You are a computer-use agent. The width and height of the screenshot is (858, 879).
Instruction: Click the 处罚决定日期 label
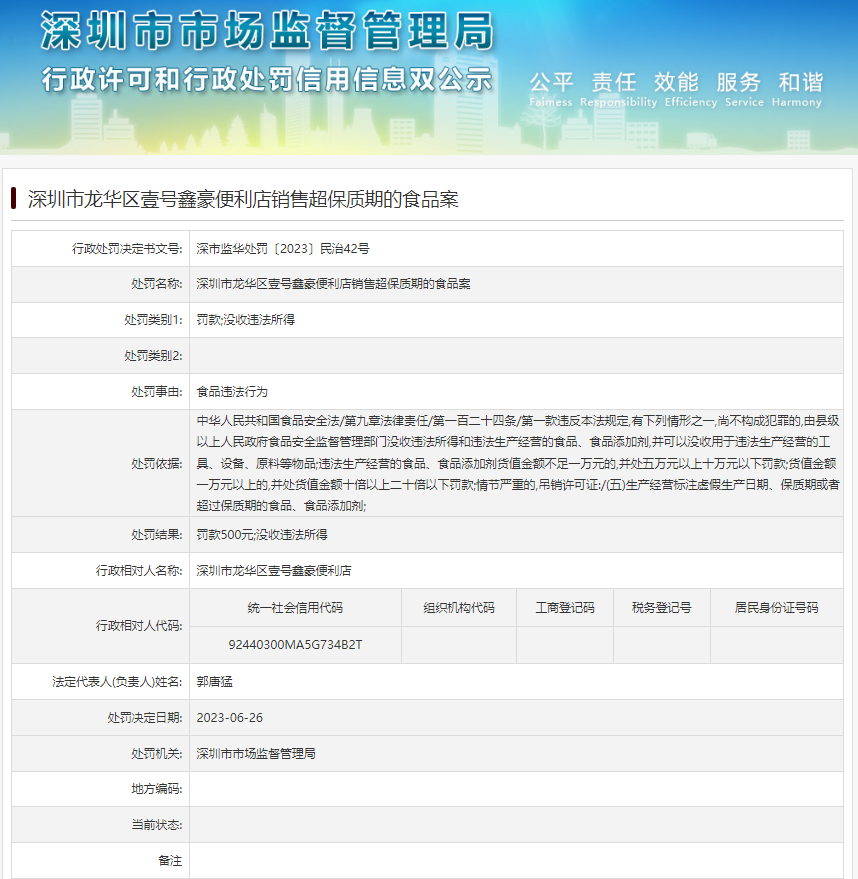point(145,718)
